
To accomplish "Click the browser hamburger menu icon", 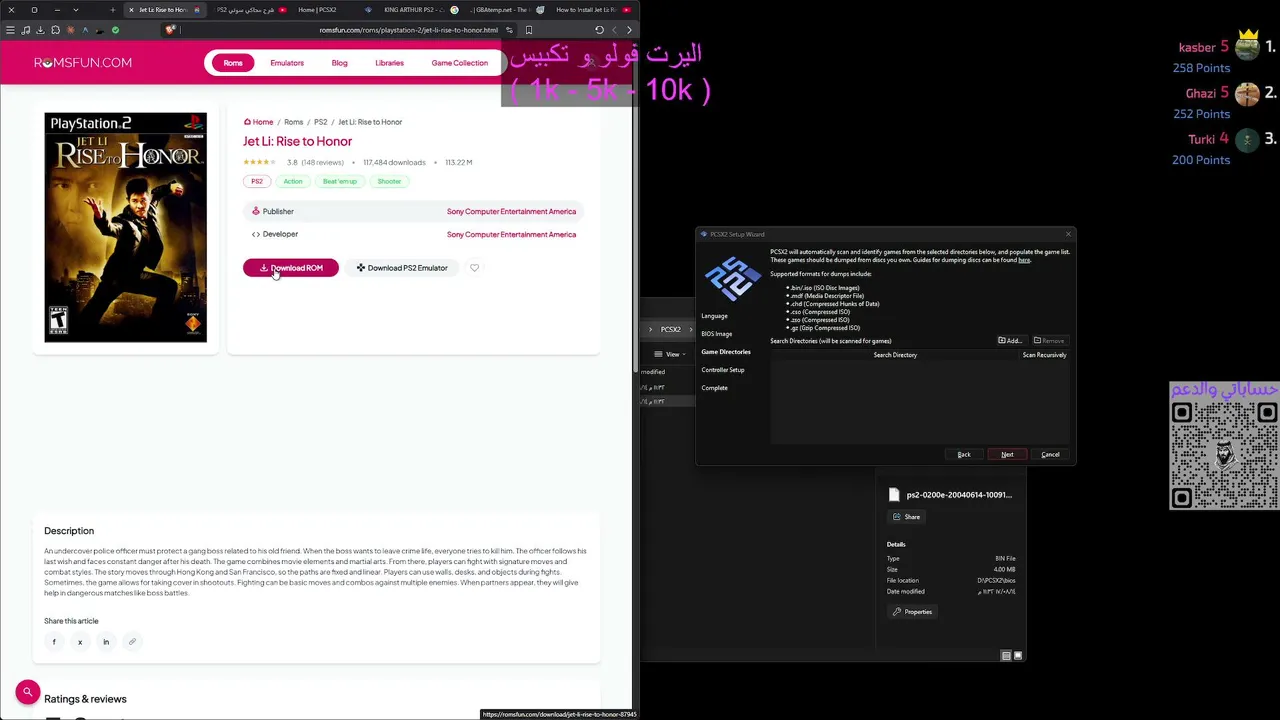I will 10,30.
